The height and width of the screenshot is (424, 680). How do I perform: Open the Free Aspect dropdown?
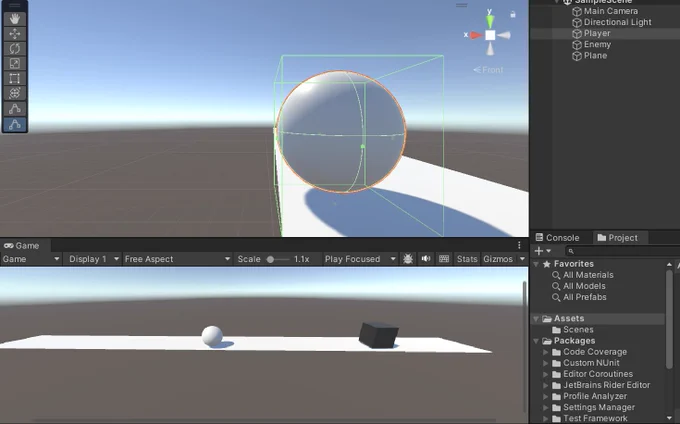point(177,259)
